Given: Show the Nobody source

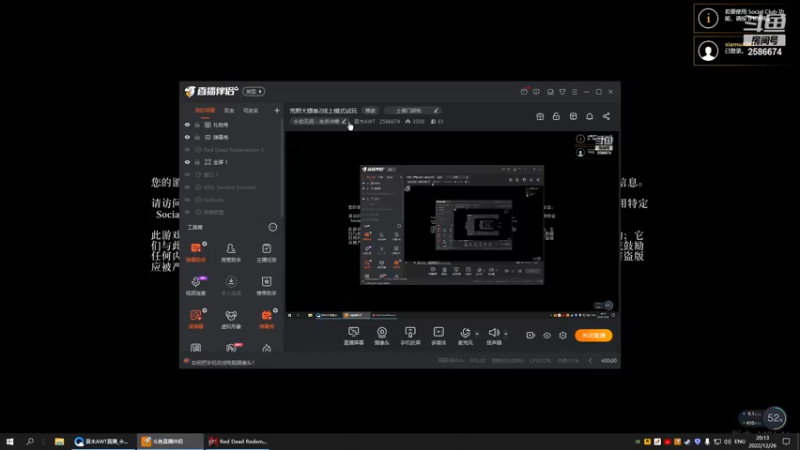Looking at the screenshot, I should pyautogui.click(x=187, y=200).
